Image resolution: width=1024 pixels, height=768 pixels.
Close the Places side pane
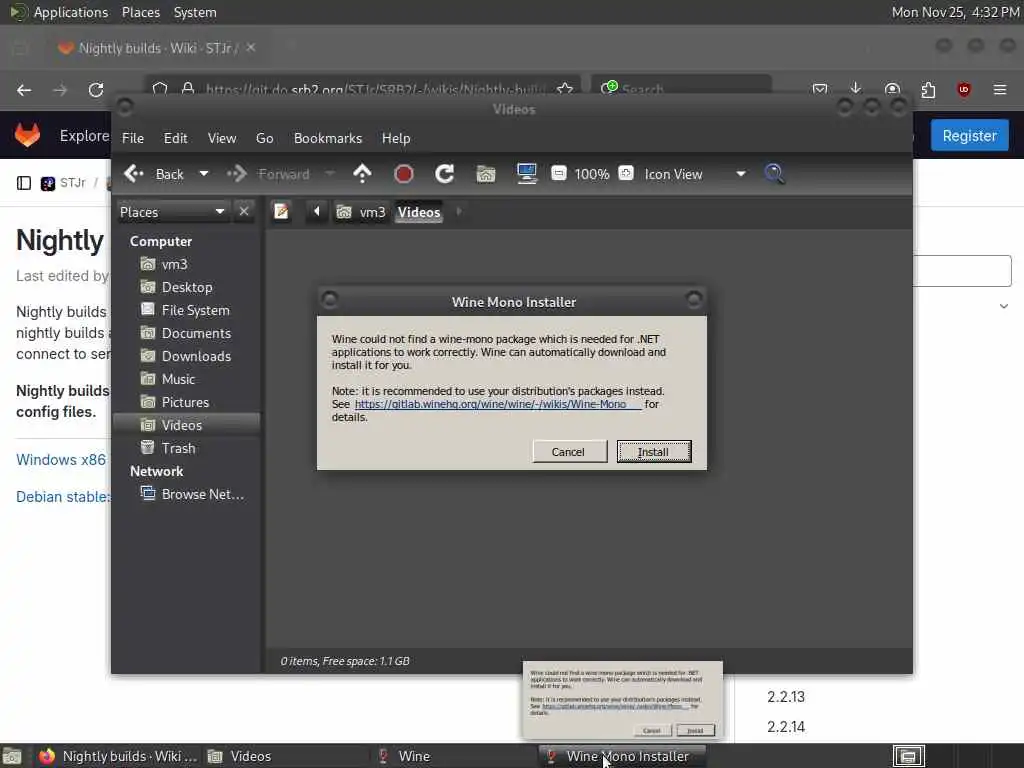(x=244, y=212)
